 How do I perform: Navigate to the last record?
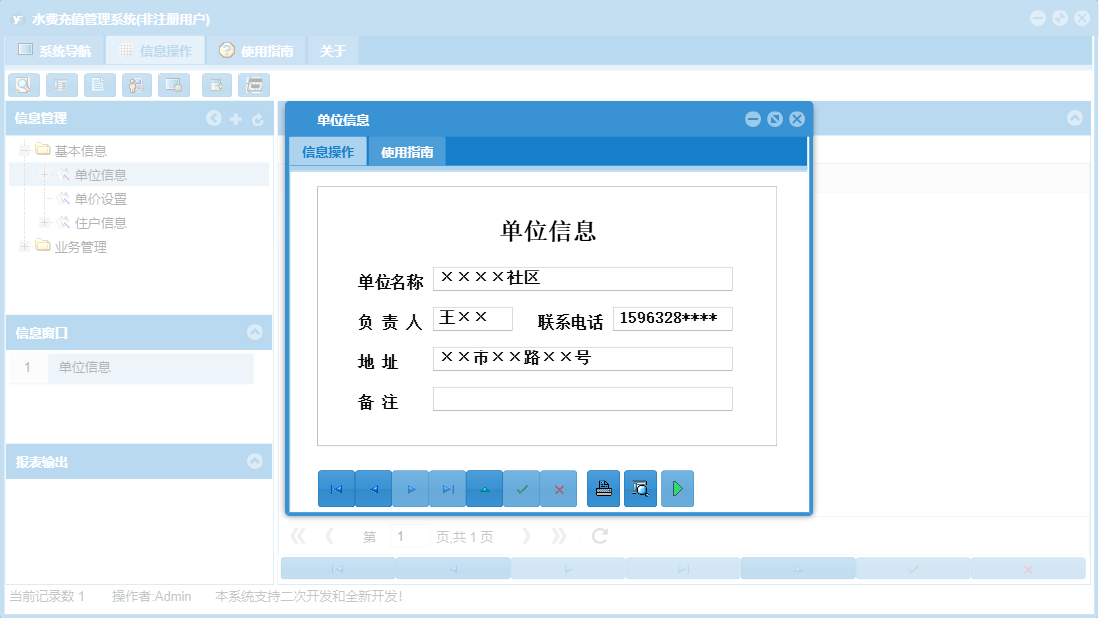(x=447, y=488)
